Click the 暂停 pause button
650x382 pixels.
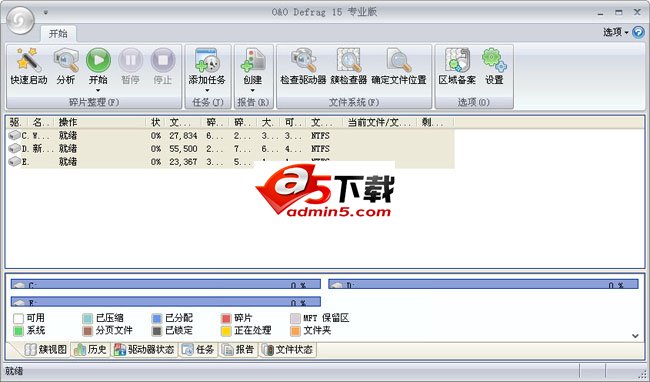click(x=131, y=66)
